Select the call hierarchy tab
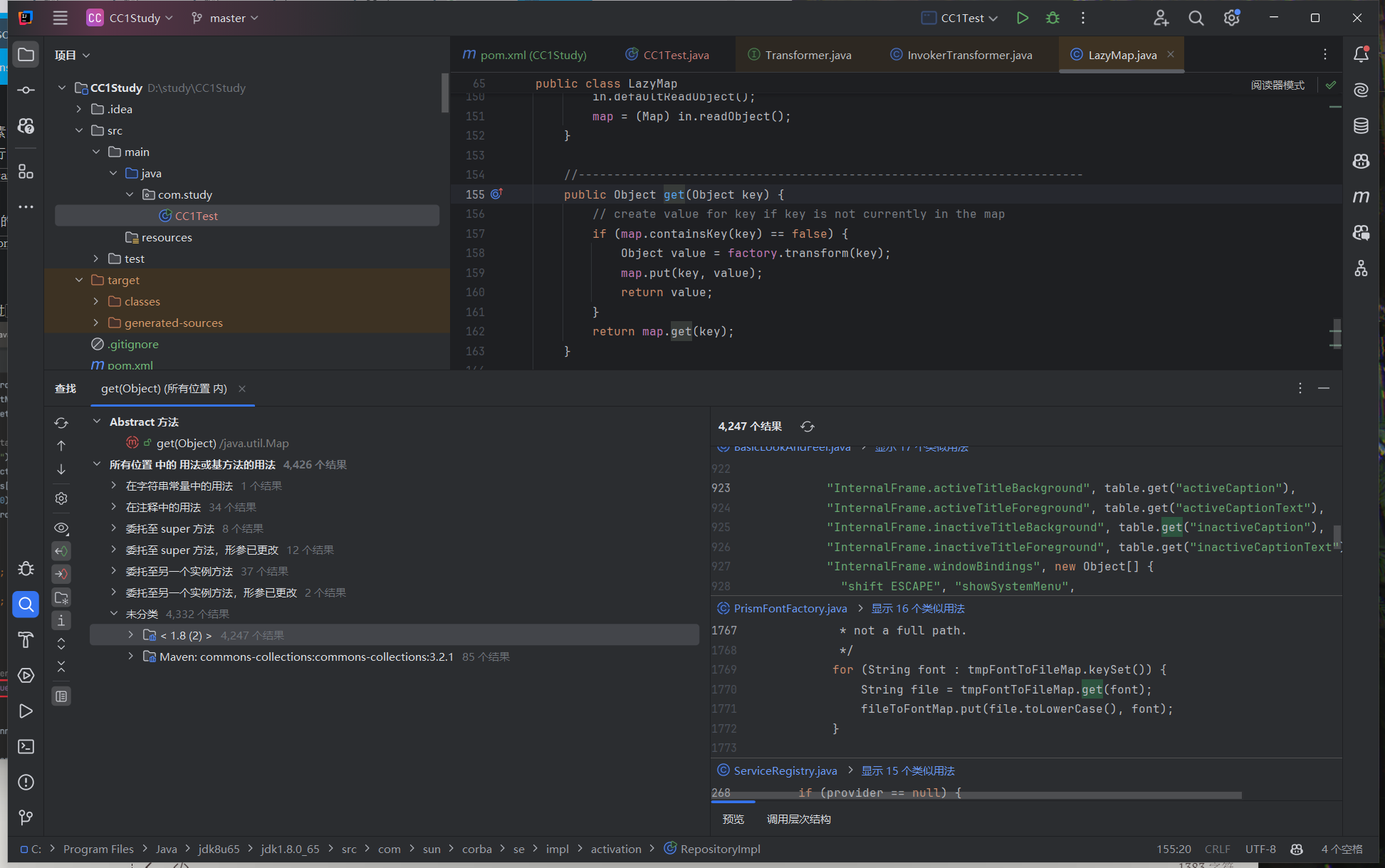This screenshot has width=1385, height=868. pos(798,820)
